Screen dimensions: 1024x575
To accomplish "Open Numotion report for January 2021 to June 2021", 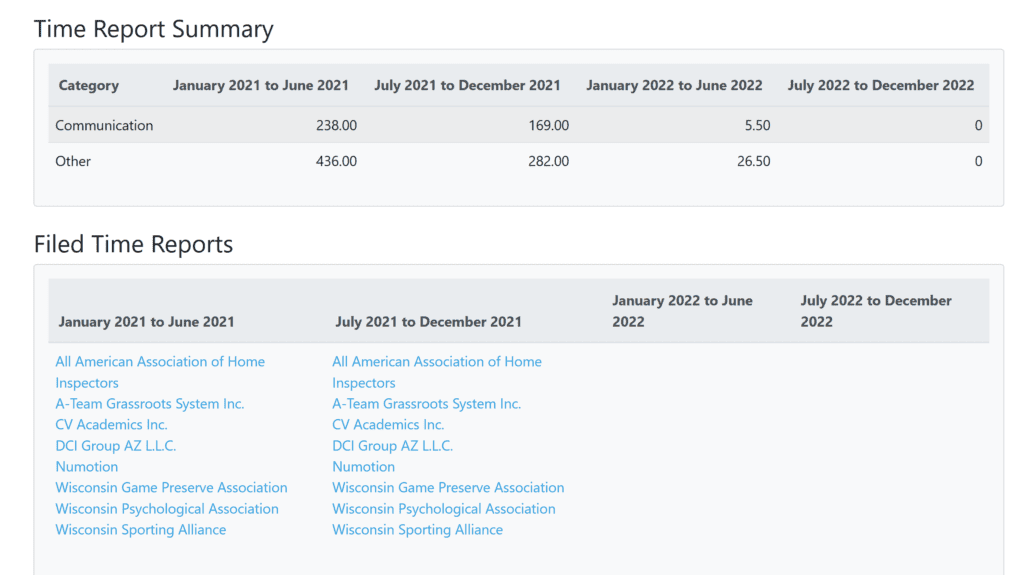I will (x=87, y=467).
